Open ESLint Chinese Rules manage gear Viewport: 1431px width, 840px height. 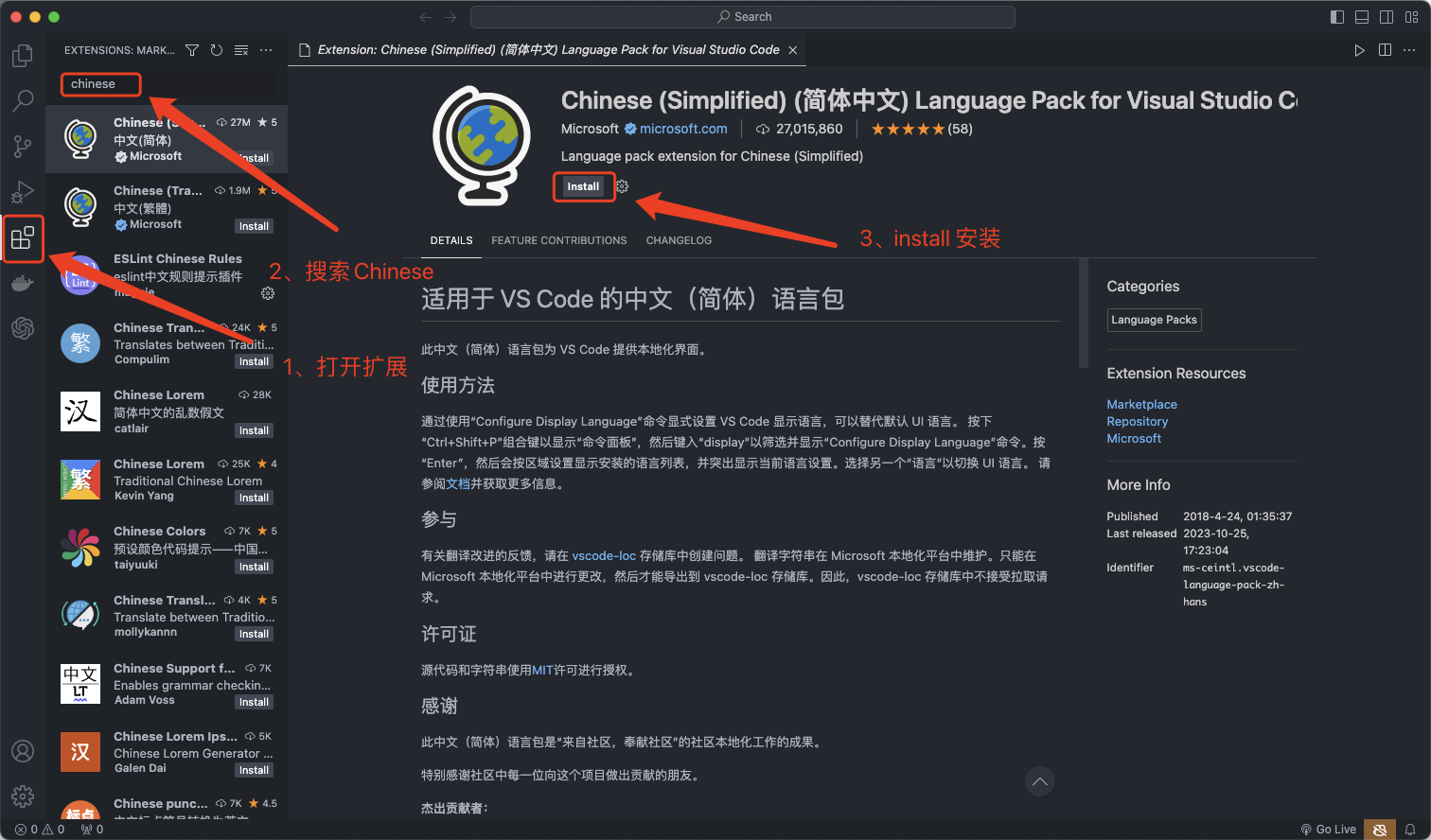click(268, 293)
